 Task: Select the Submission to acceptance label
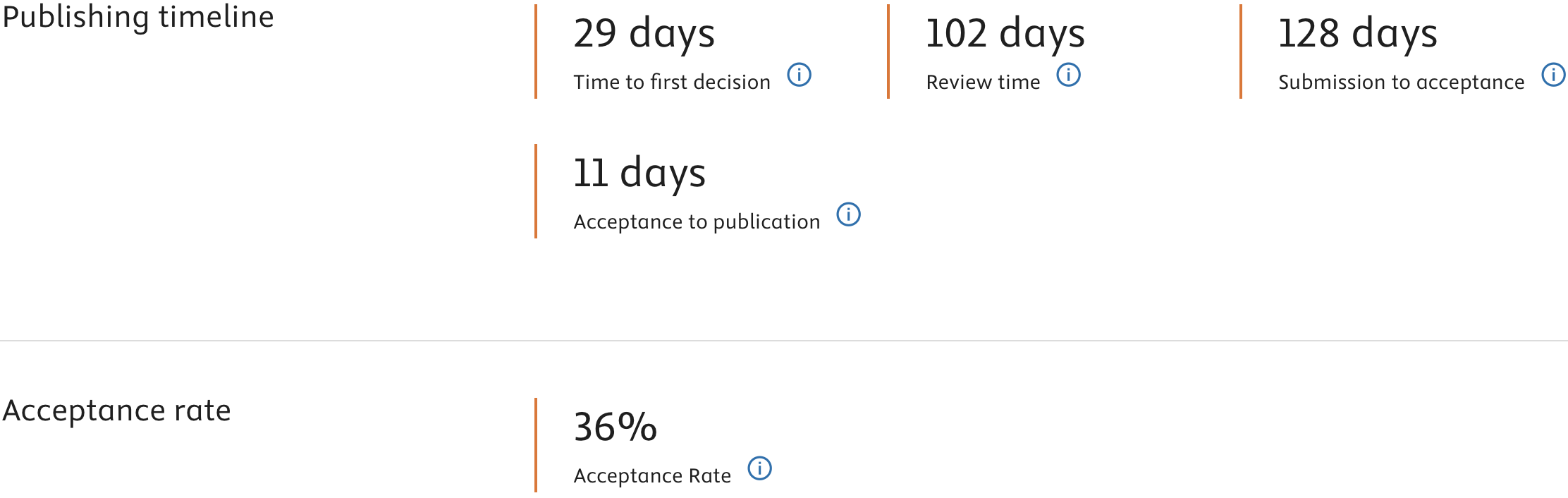pos(1402,83)
